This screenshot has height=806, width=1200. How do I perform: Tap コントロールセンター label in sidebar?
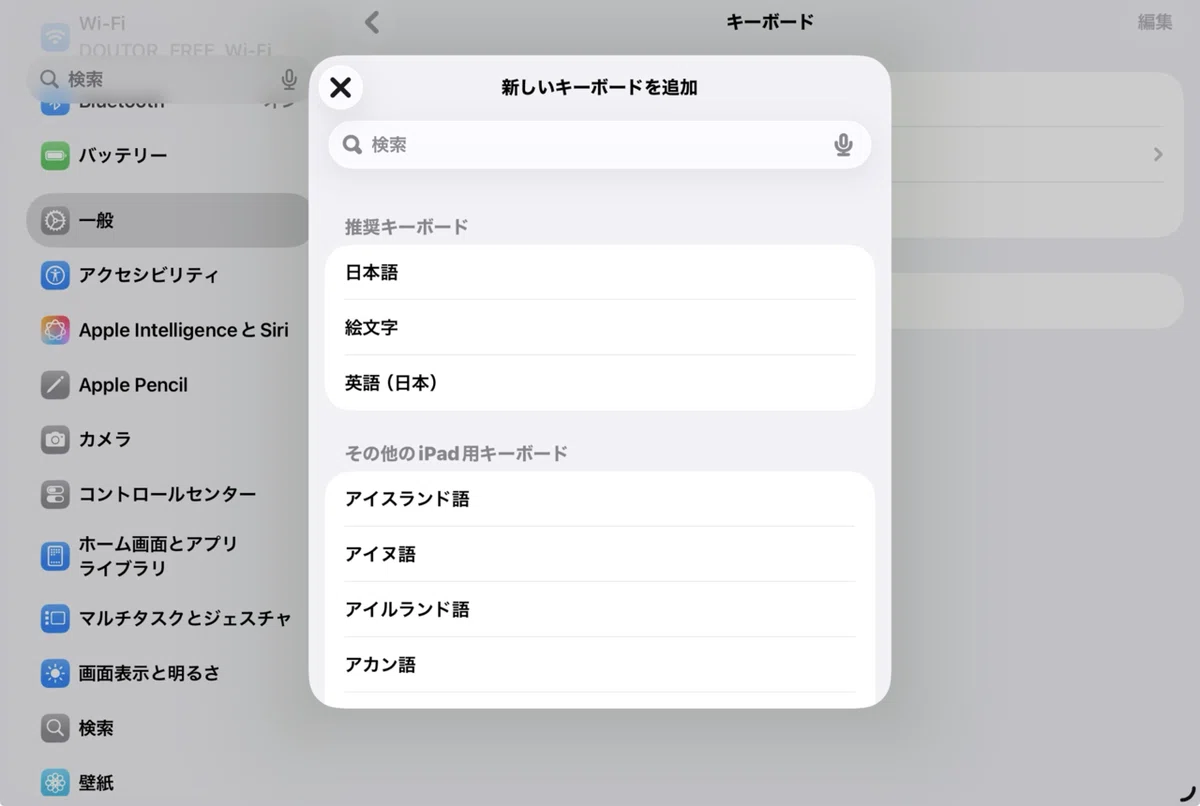point(167,494)
